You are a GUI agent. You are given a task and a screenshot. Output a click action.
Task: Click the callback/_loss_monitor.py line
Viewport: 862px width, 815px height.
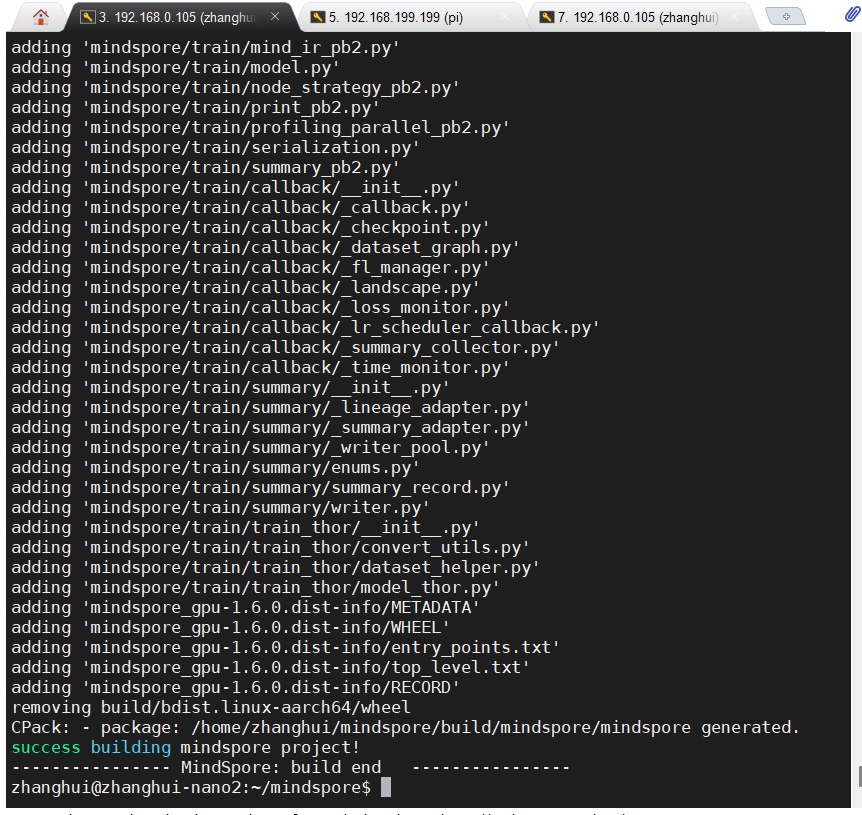[260, 307]
